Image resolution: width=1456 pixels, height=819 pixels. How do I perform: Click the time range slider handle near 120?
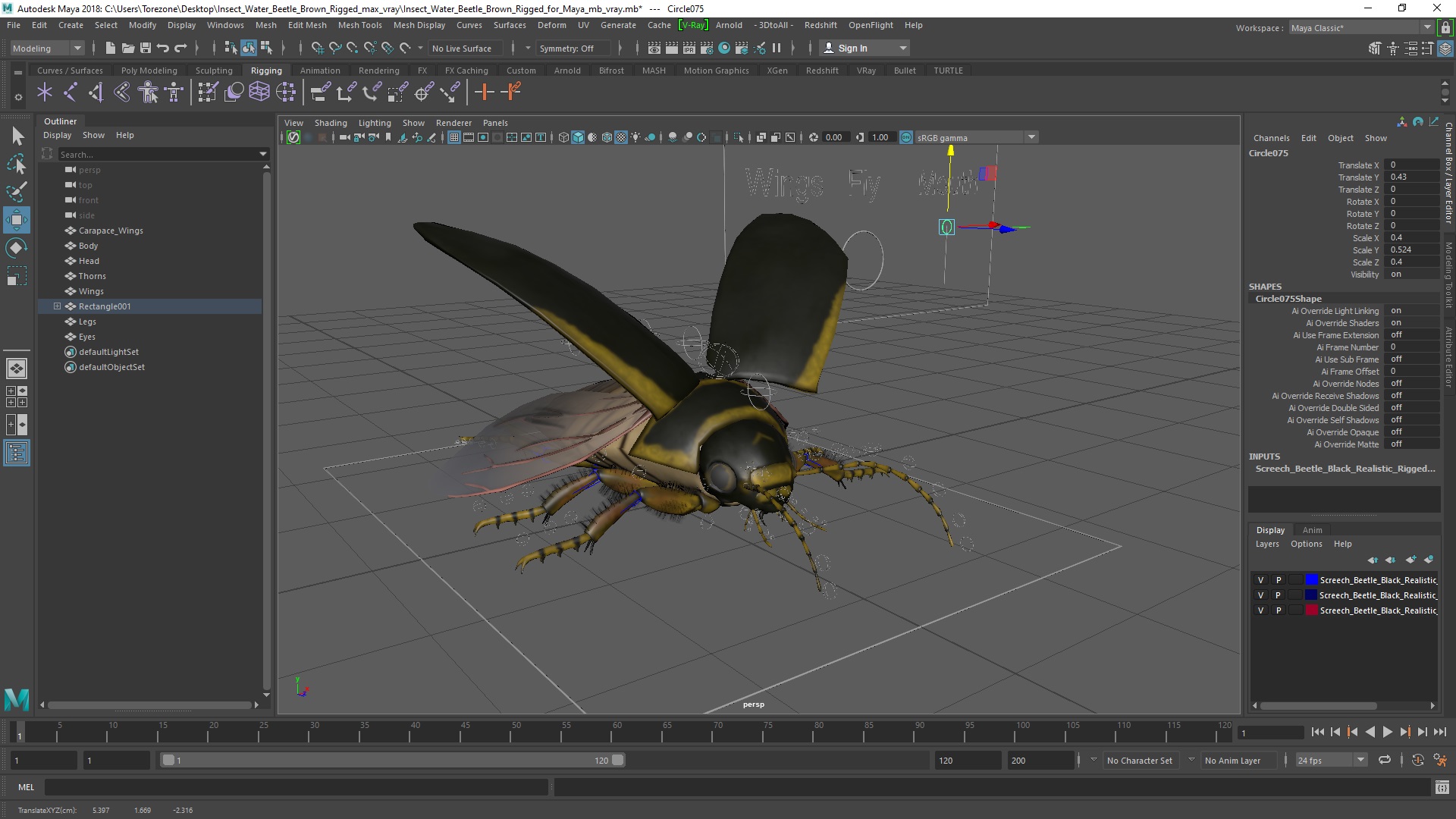[618, 760]
